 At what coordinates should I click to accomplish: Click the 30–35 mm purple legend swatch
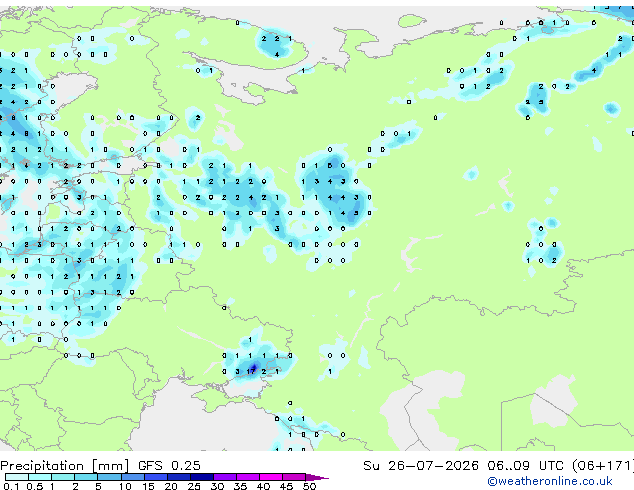(225, 477)
